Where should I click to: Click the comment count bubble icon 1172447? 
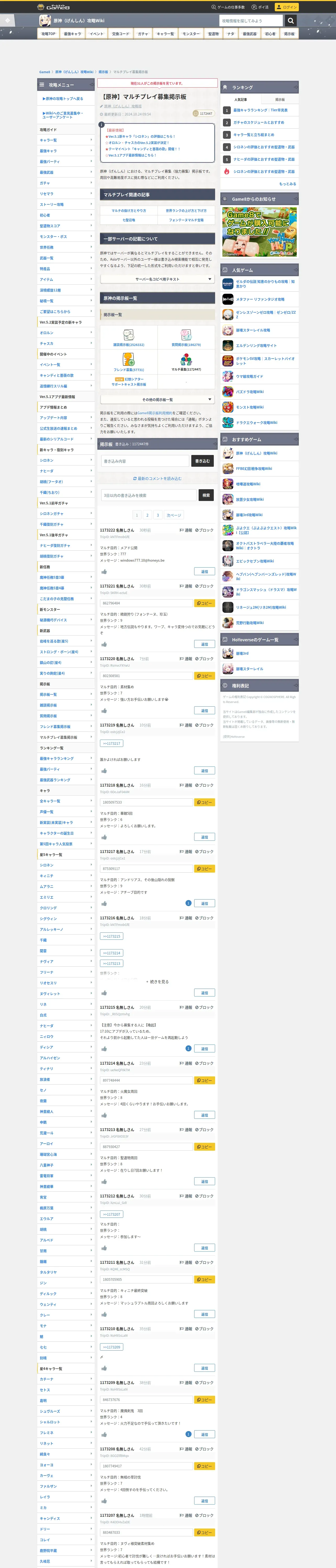(x=196, y=113)
